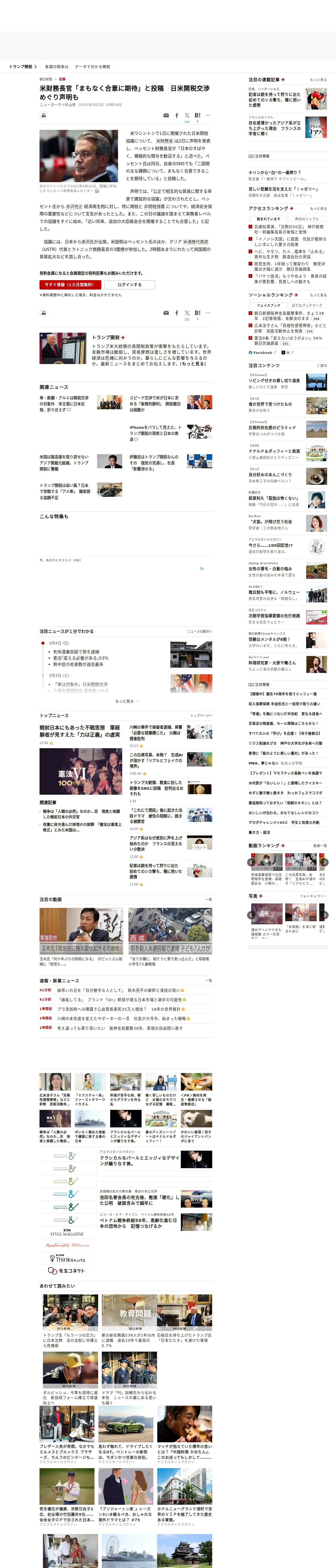Open the Trump thumbnail in トランプ関税 box
The image size is (336, 1568).
(x=63, y=348)
